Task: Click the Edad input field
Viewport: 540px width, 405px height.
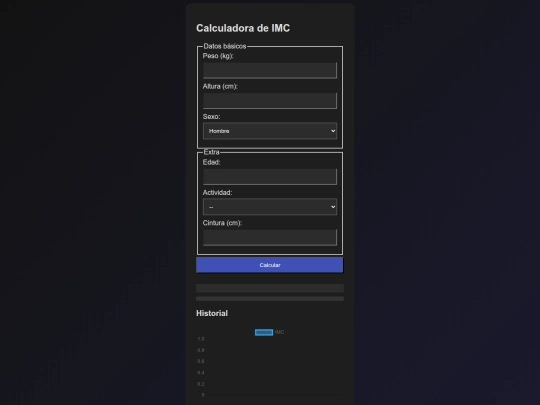Action: click(270, 177)
